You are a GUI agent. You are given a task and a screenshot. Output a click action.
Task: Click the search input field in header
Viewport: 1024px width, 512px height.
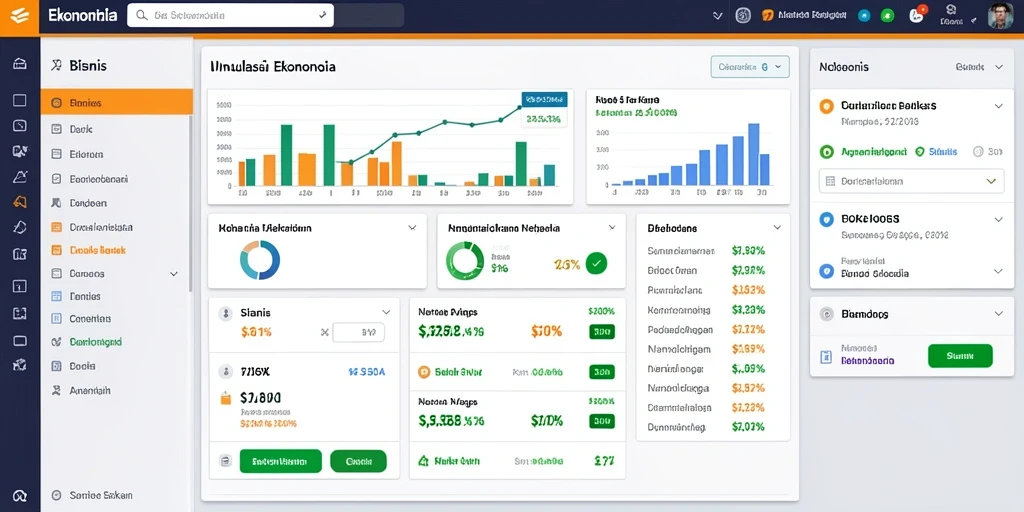pyautogui.click(x=230, y=16)
